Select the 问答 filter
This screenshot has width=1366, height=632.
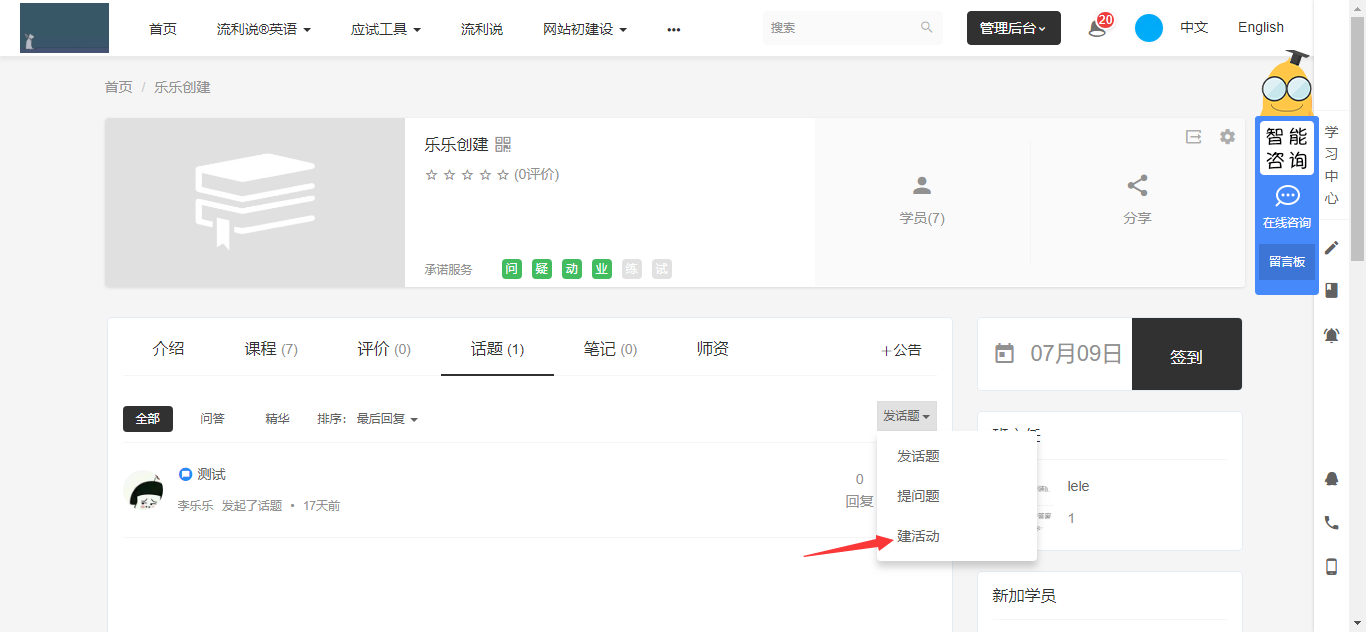pos(212,419)
